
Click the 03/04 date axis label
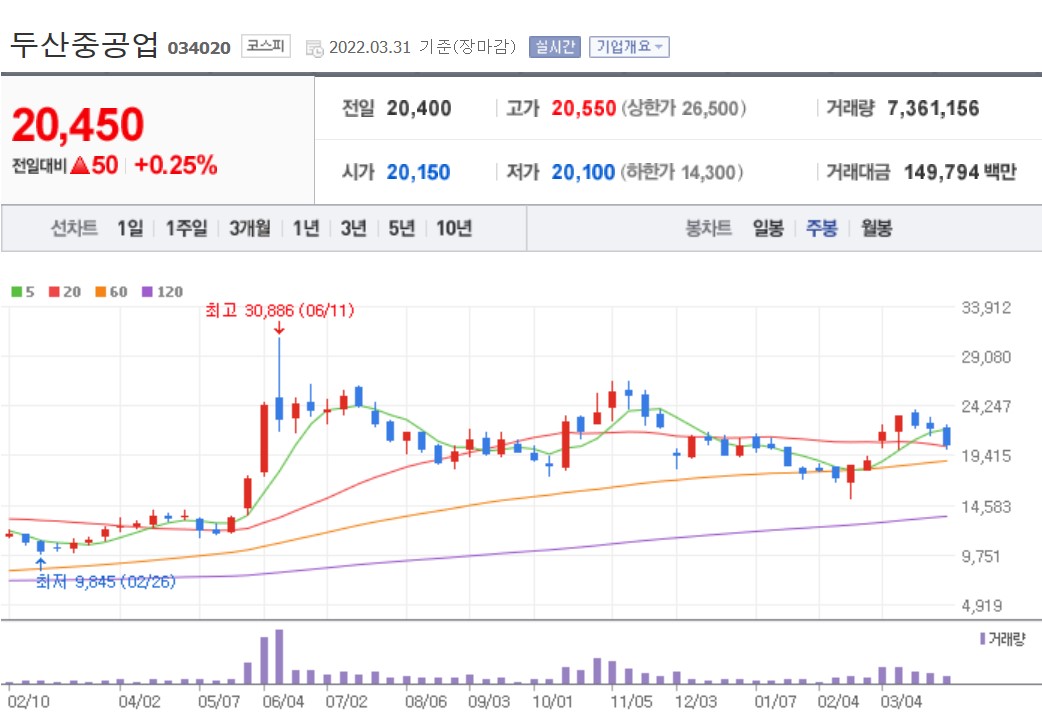tap(902, 701)
